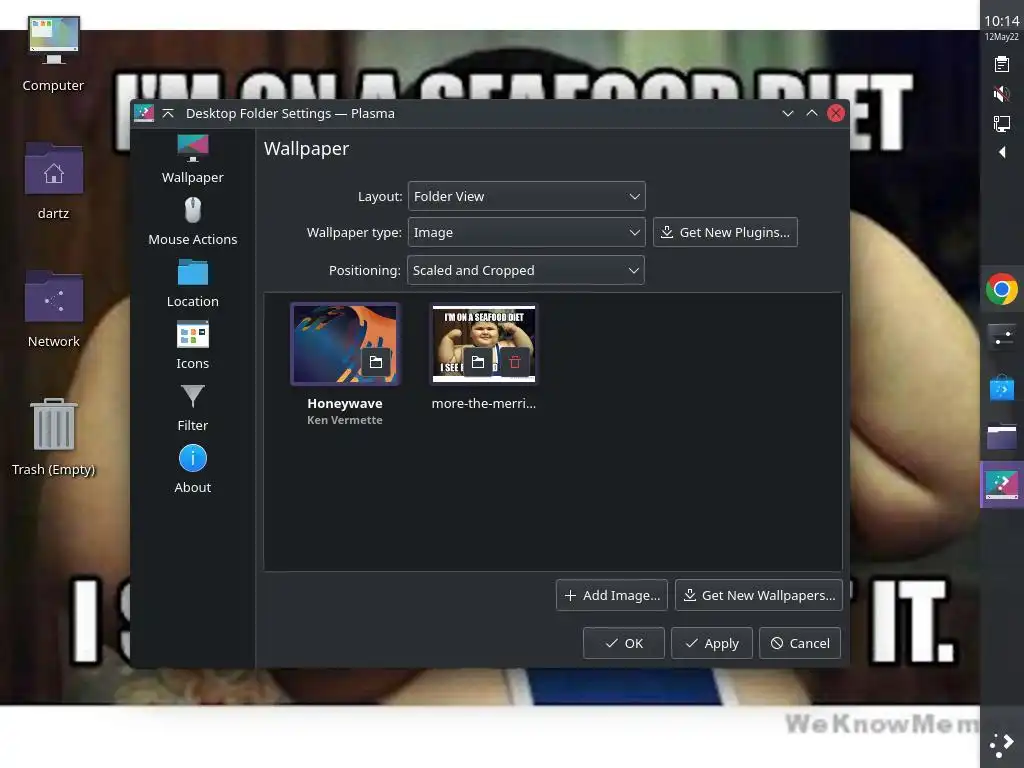
Task: Open the Location section
Action: [192, 283]
